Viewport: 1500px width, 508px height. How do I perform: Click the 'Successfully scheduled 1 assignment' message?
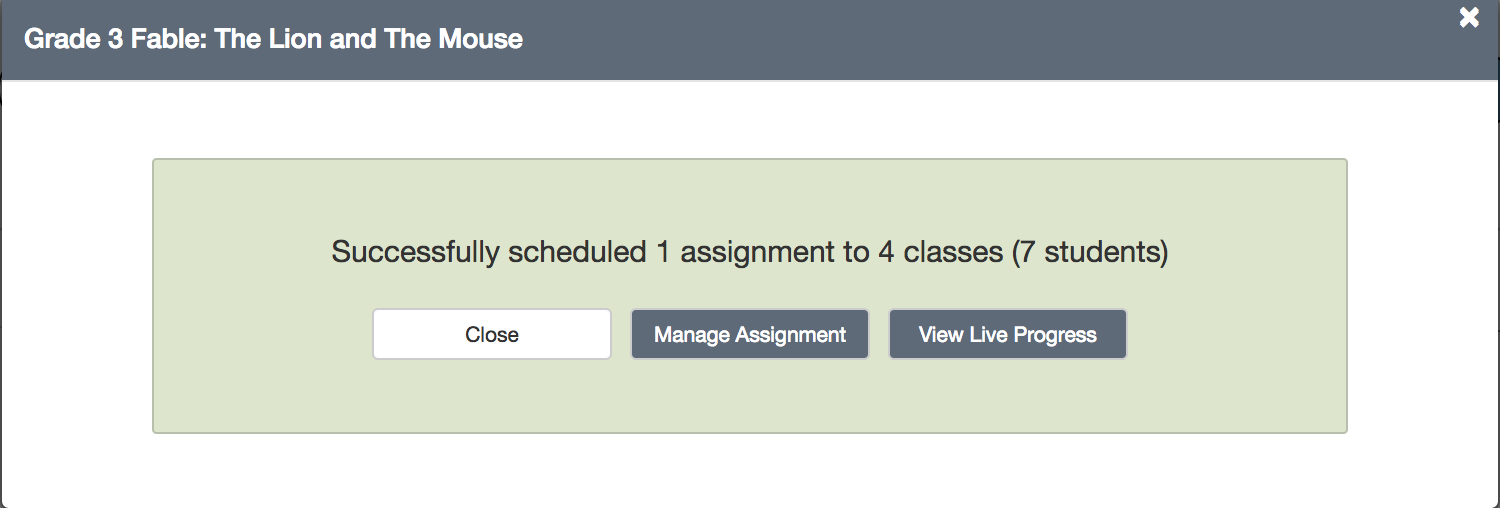click(x=749, y=252)
